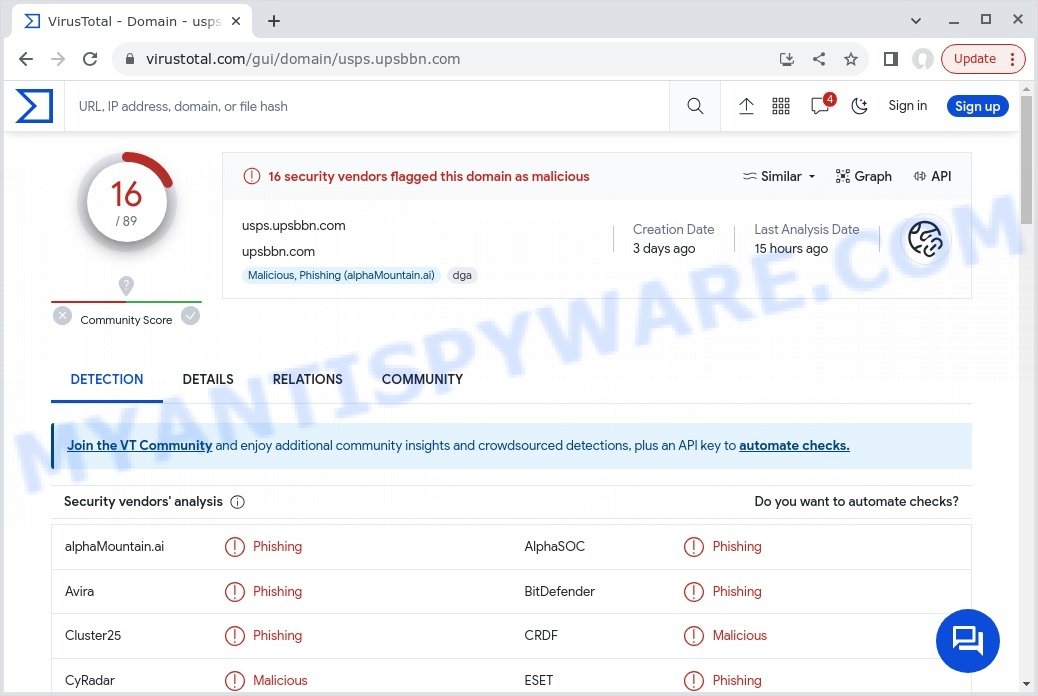Image resolution: width=1038 pixels, height=696 pixels.
Task: Focus the URL, IP, domain search field
Action: (366, 106)
